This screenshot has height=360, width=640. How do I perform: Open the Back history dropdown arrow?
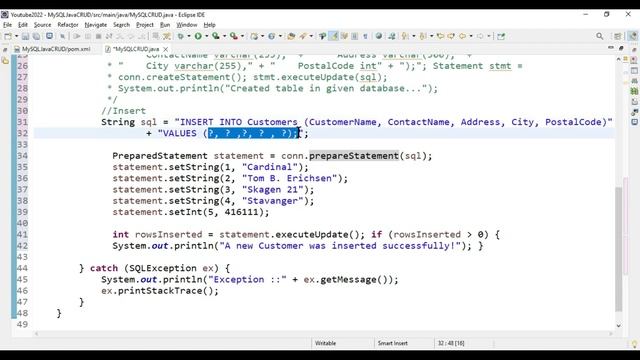point(471,36)
